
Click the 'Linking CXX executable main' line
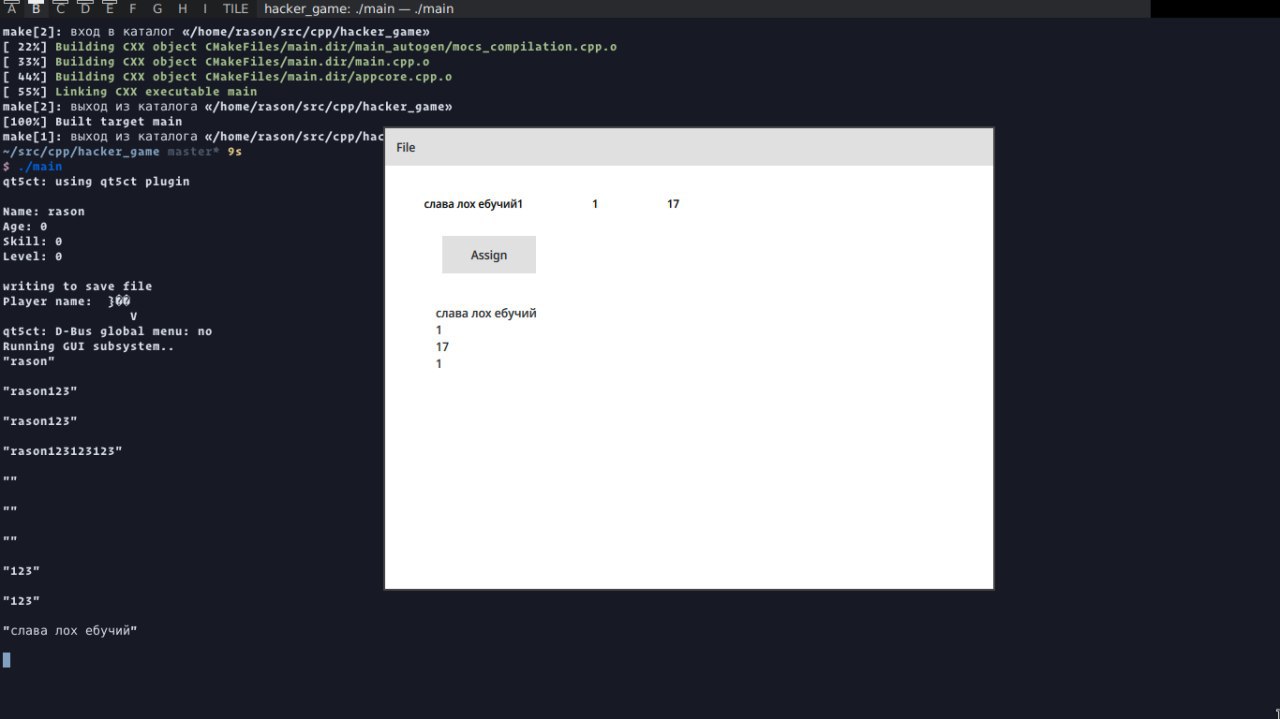156,92
